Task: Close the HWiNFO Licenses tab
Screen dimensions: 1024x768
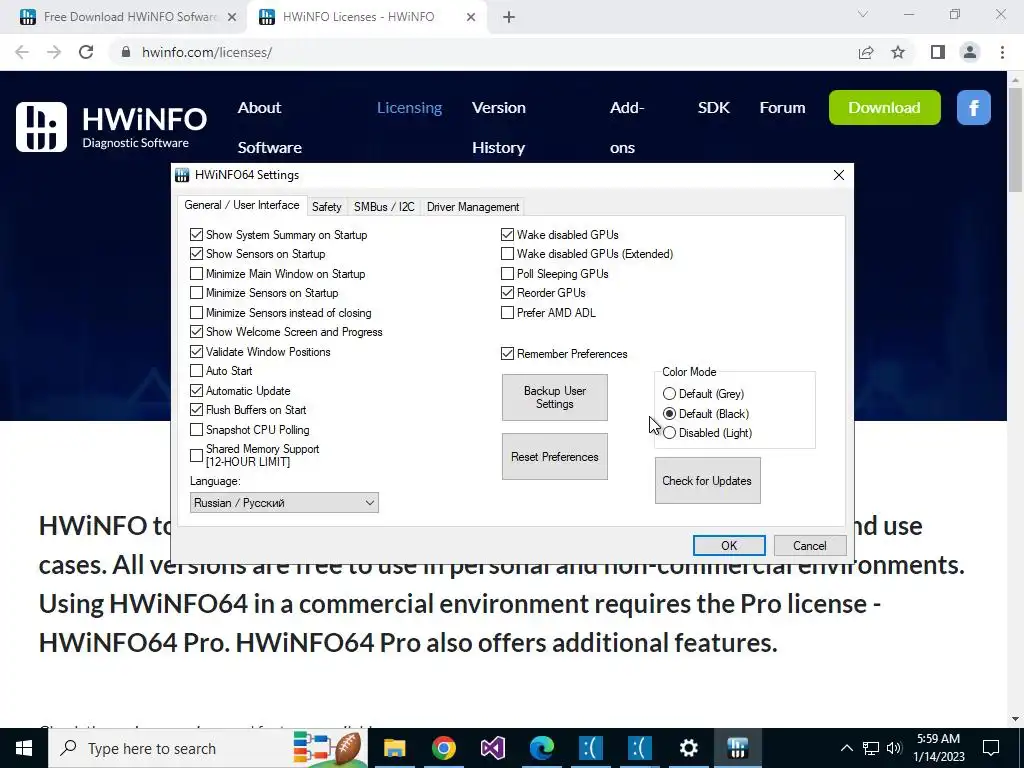Action: (x=471, y=18)
